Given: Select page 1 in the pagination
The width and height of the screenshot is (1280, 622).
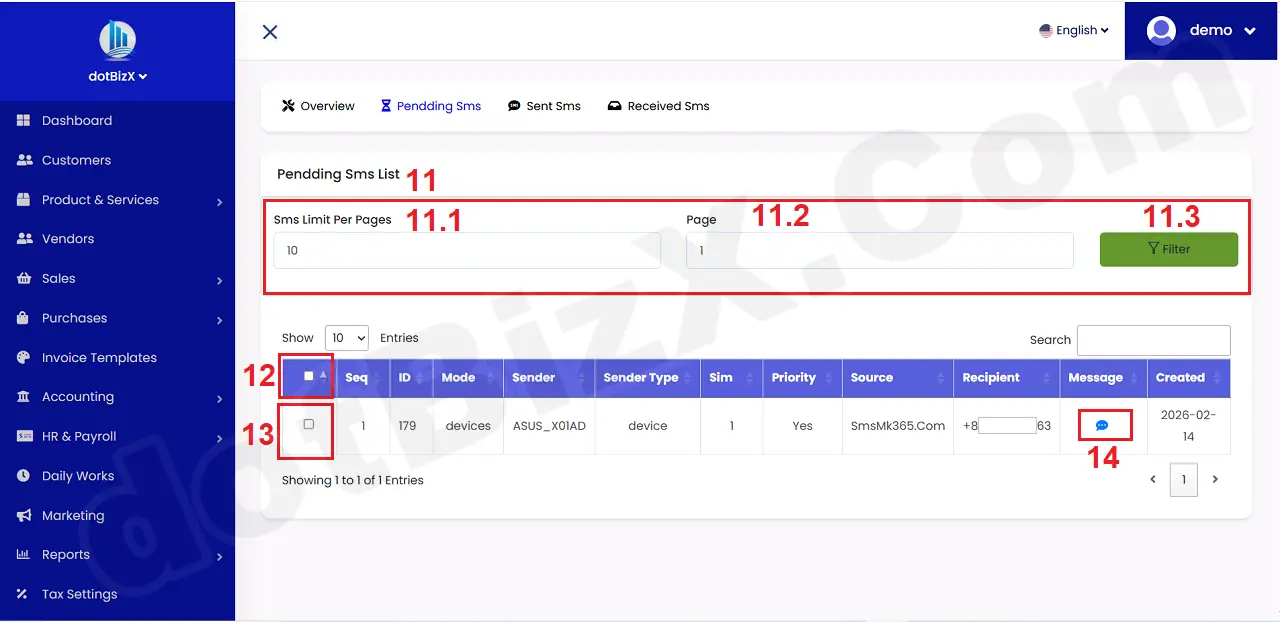Looking at the screenshot, I should [1183, 479].
